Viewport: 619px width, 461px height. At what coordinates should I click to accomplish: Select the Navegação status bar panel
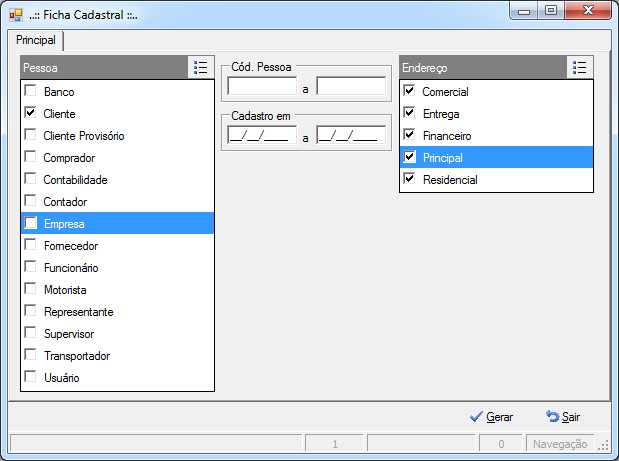point(560,444)
